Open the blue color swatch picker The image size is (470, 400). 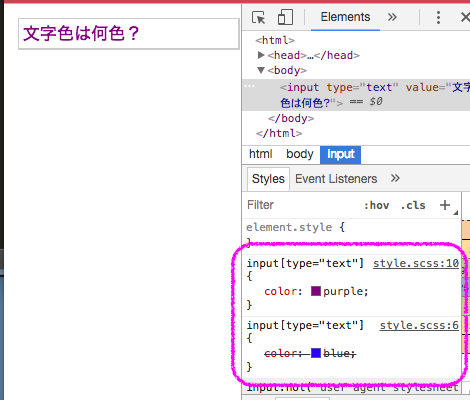[316, 353]
